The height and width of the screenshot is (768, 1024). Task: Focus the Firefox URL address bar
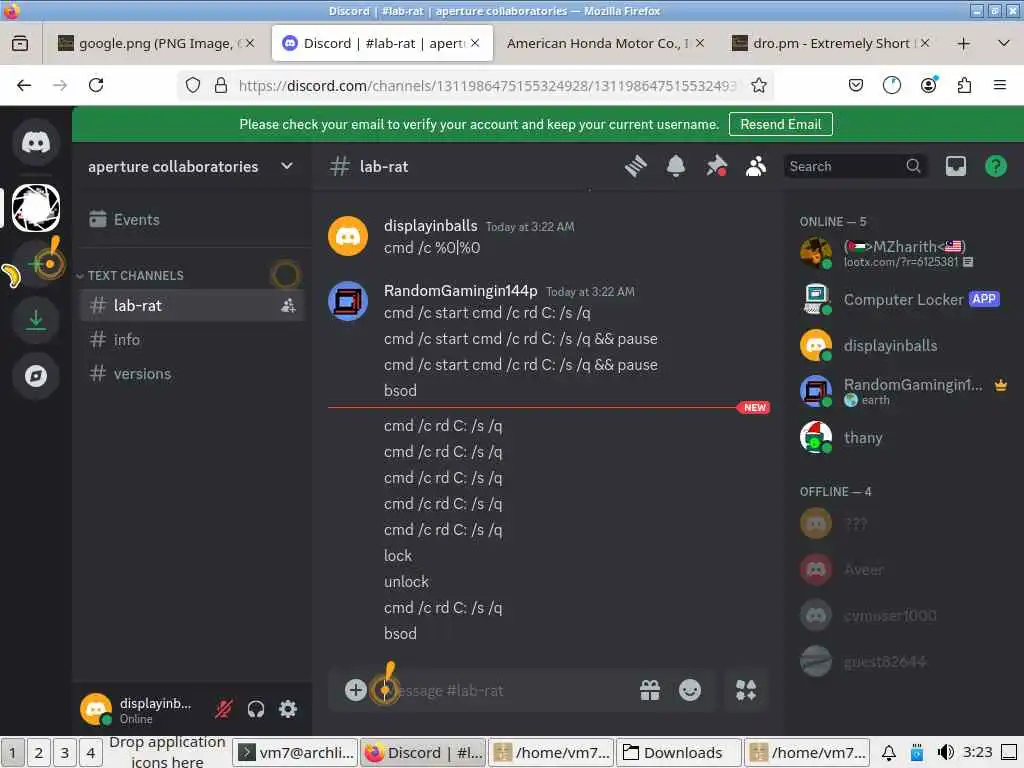(x=487, y=86)
